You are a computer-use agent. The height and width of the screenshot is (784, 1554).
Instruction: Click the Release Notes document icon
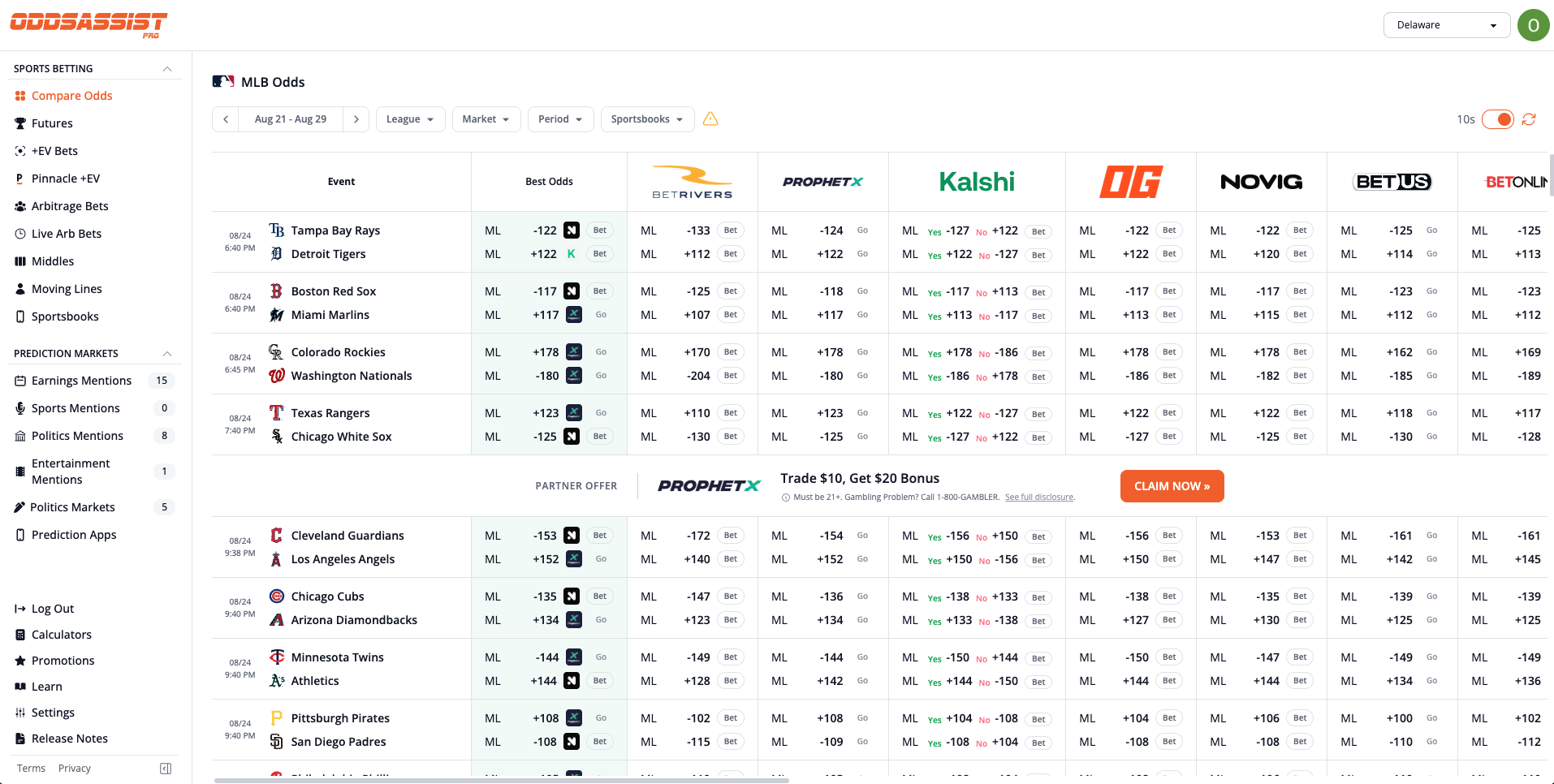[x=20, y=739]
